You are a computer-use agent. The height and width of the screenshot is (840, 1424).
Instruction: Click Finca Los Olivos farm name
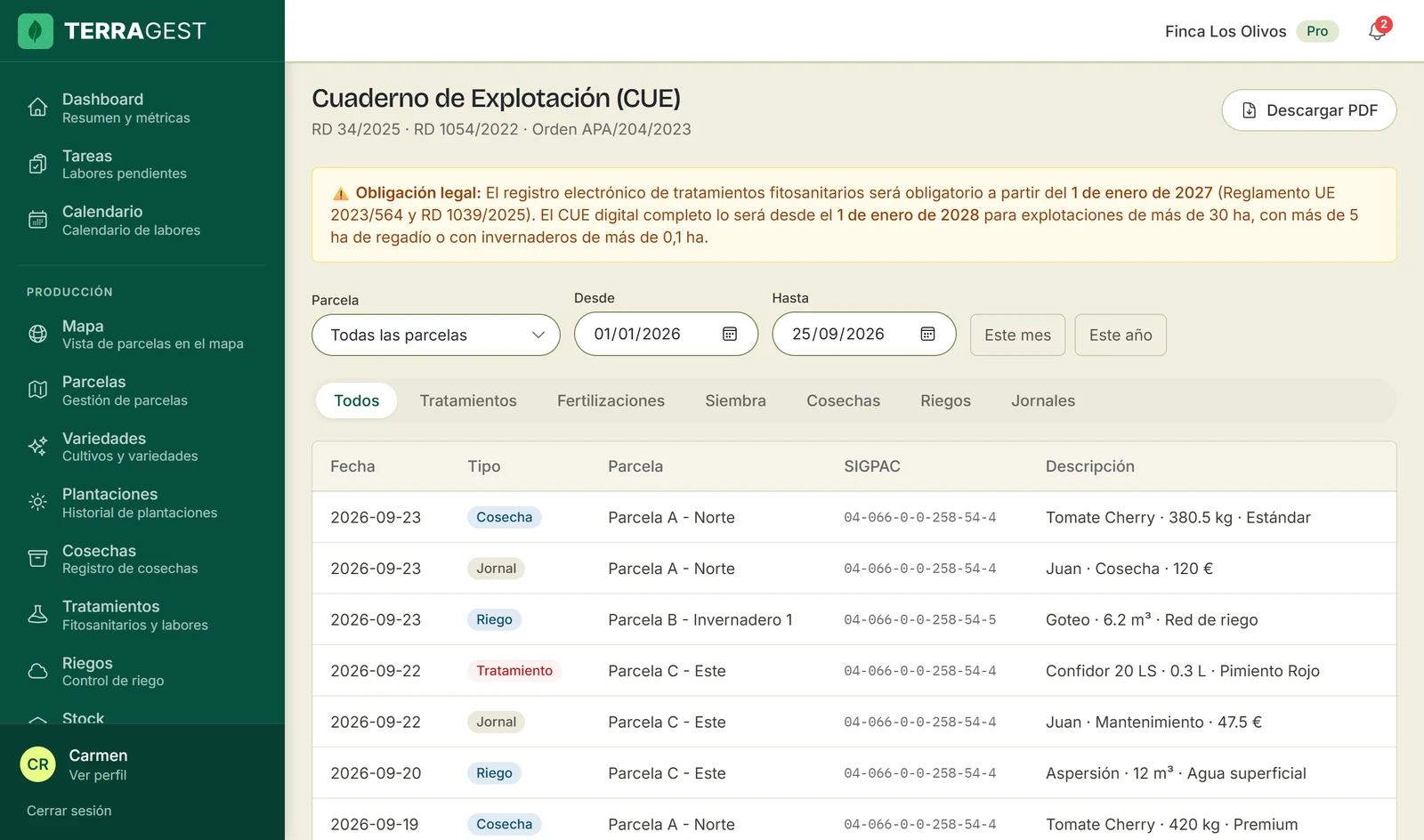click(x=1226, y=31)
